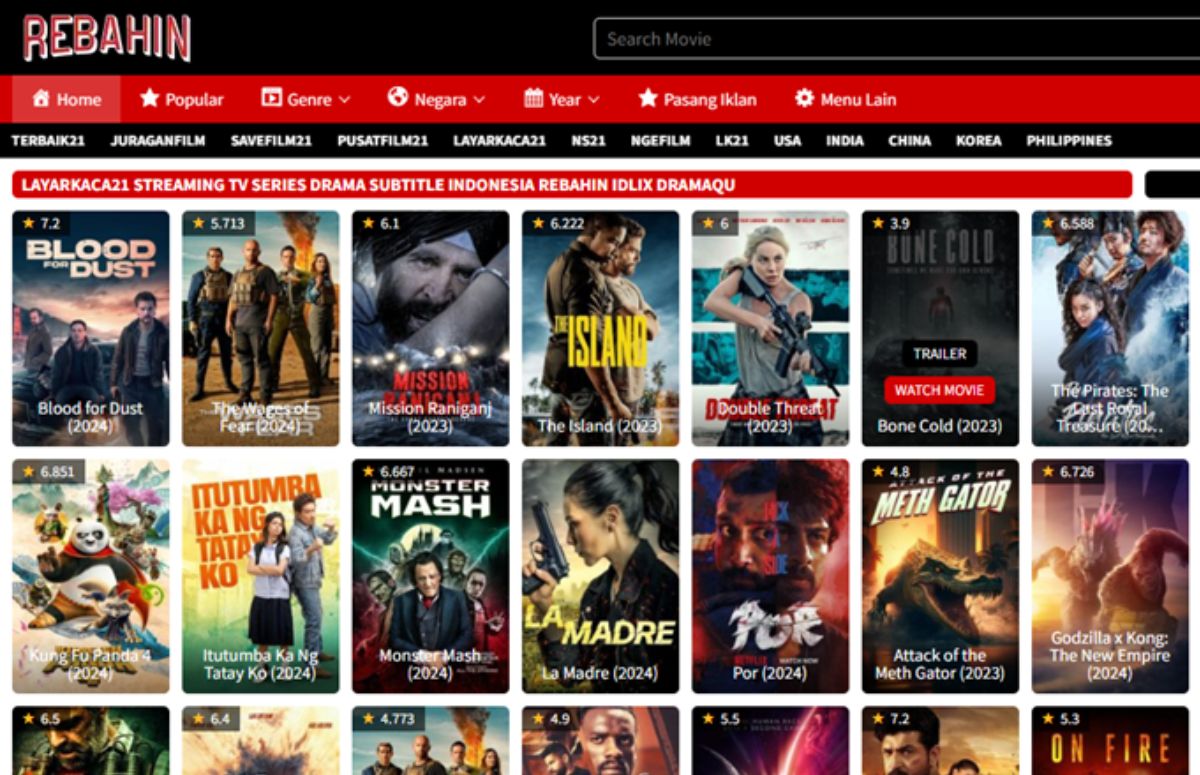
Task: Click the gear icon beside Menu Lain
Action: click(804, 98)
